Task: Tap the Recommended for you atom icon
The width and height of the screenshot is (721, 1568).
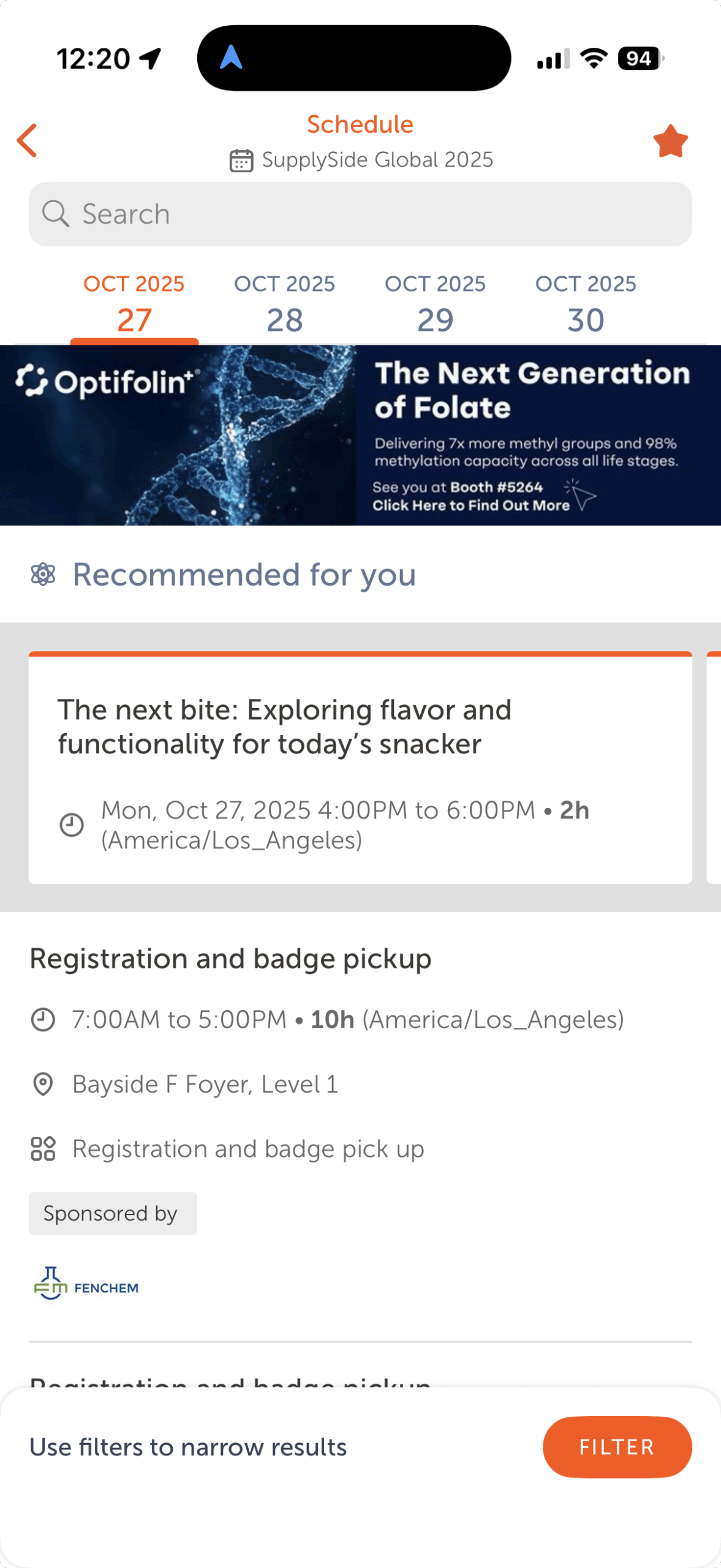Action: (x=43, y=575)
